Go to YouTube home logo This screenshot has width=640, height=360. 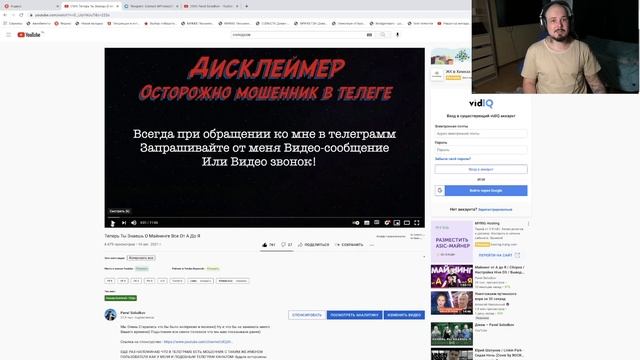[29, 35]
